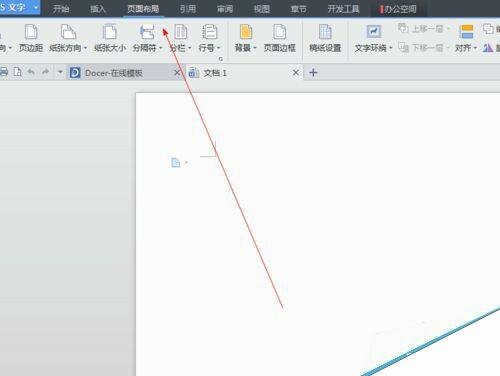Viewport: 500px width, 376px height.
Task: Click the 分栏 columns icon
Action: [181, 32]
